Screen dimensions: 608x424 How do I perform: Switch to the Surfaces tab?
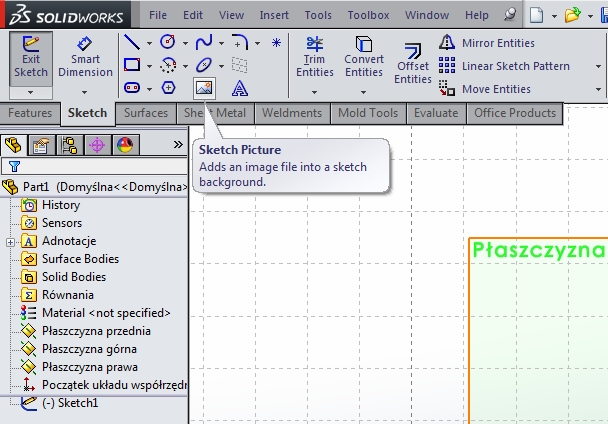146,113
